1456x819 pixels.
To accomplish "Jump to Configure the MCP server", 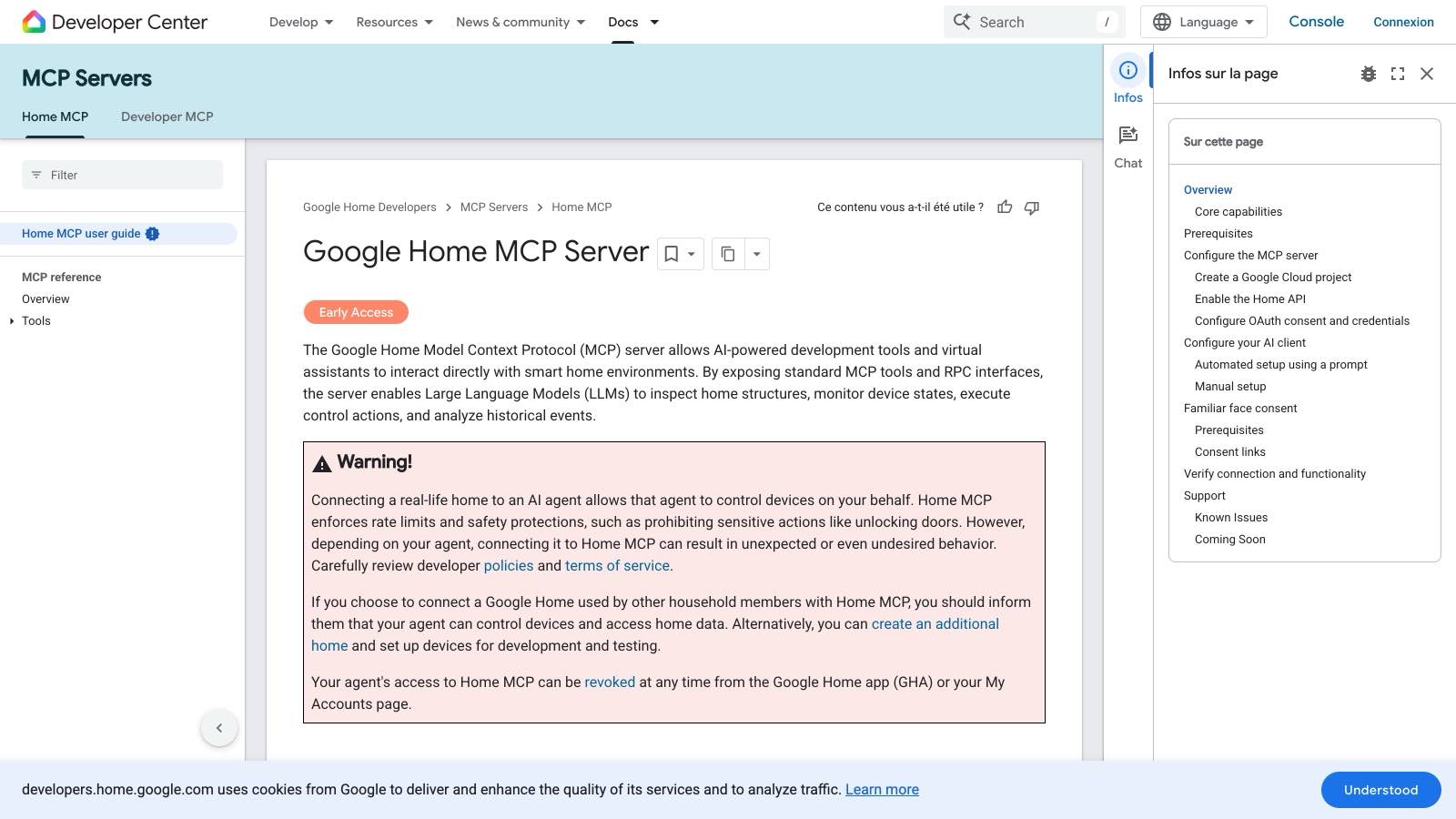I will 1250,256.
